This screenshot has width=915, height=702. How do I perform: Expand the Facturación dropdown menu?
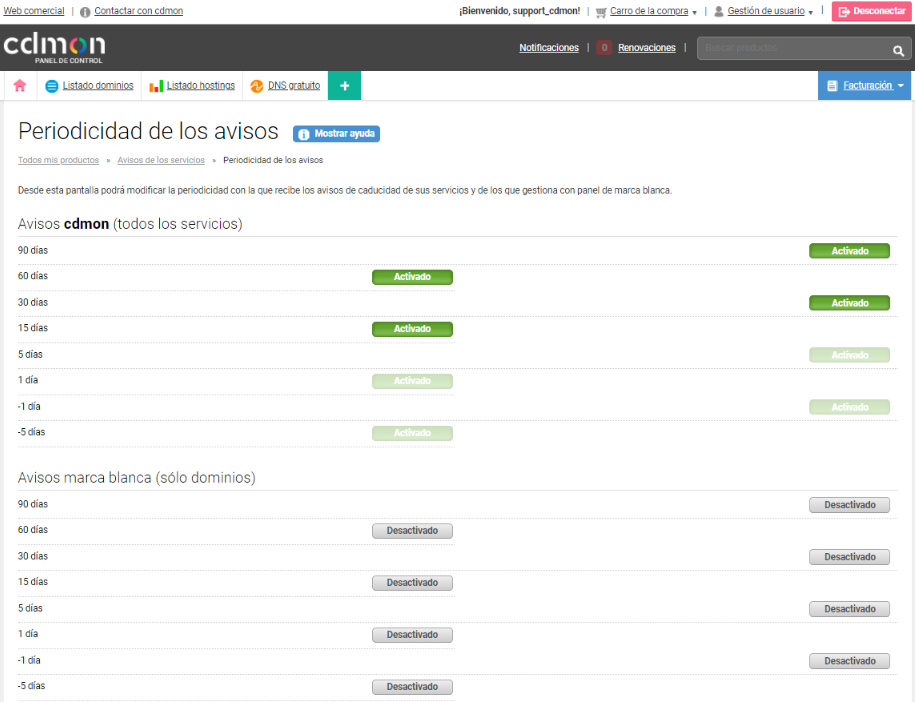(864, 86)
